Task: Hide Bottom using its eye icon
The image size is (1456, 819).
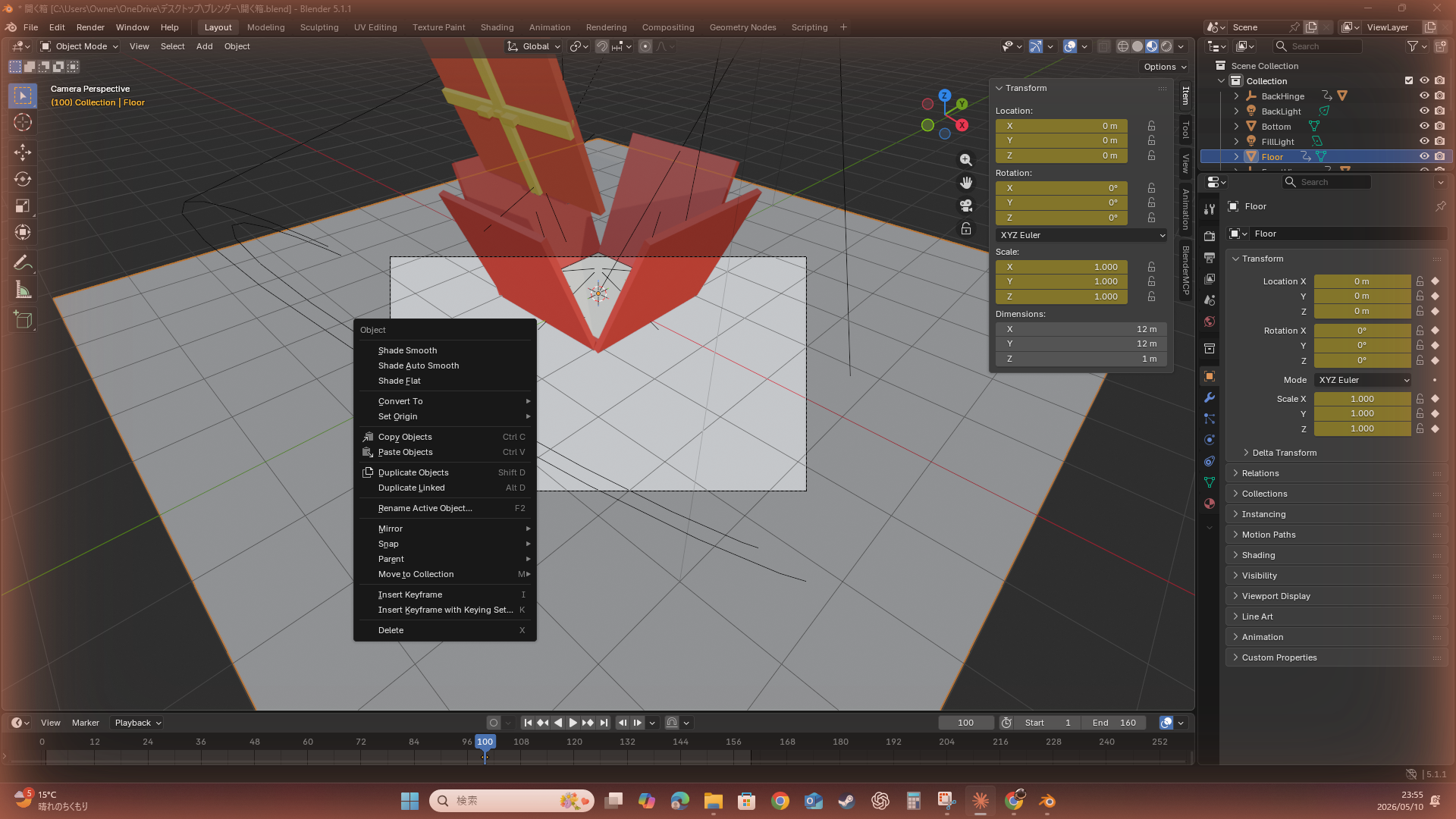Action: click(x=1424, y=127)
